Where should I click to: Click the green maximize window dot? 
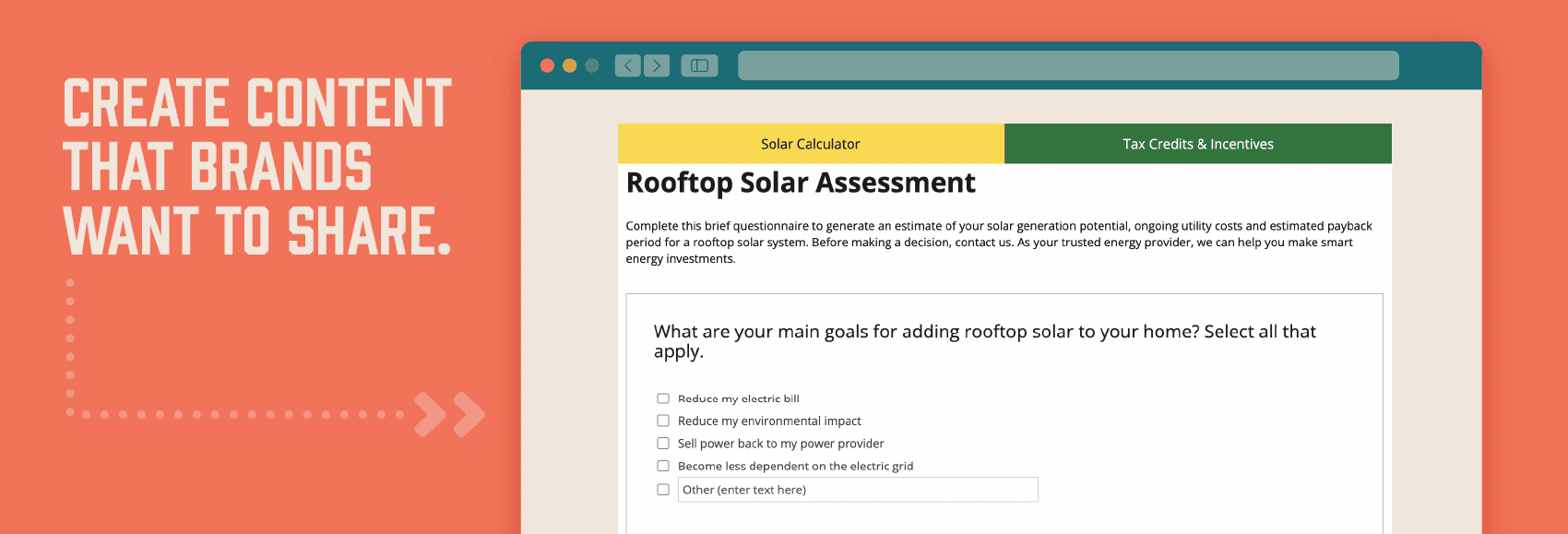tap(592, 65)
